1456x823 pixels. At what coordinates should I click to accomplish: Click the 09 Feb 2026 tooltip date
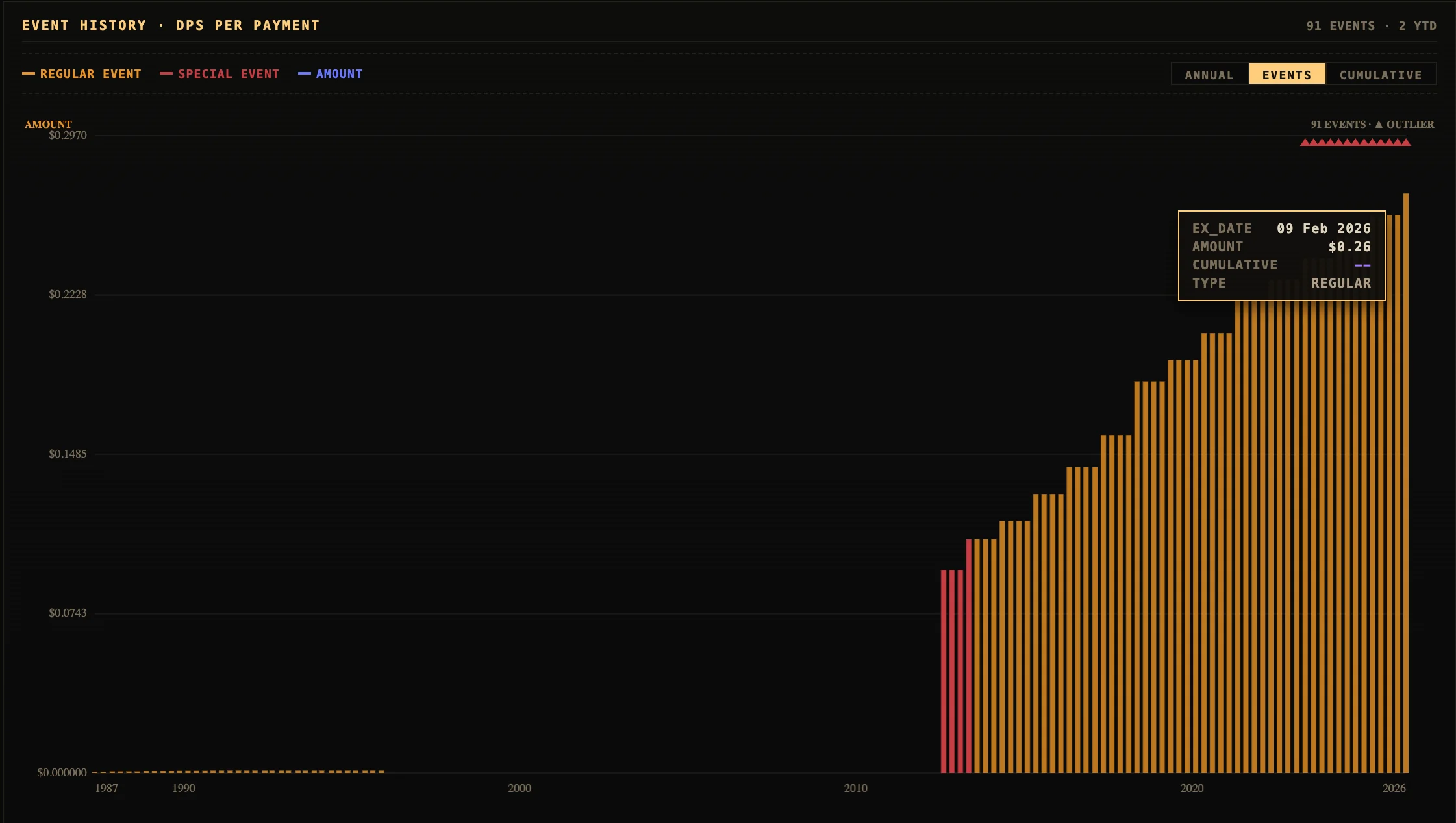(x=1324, y=228)
